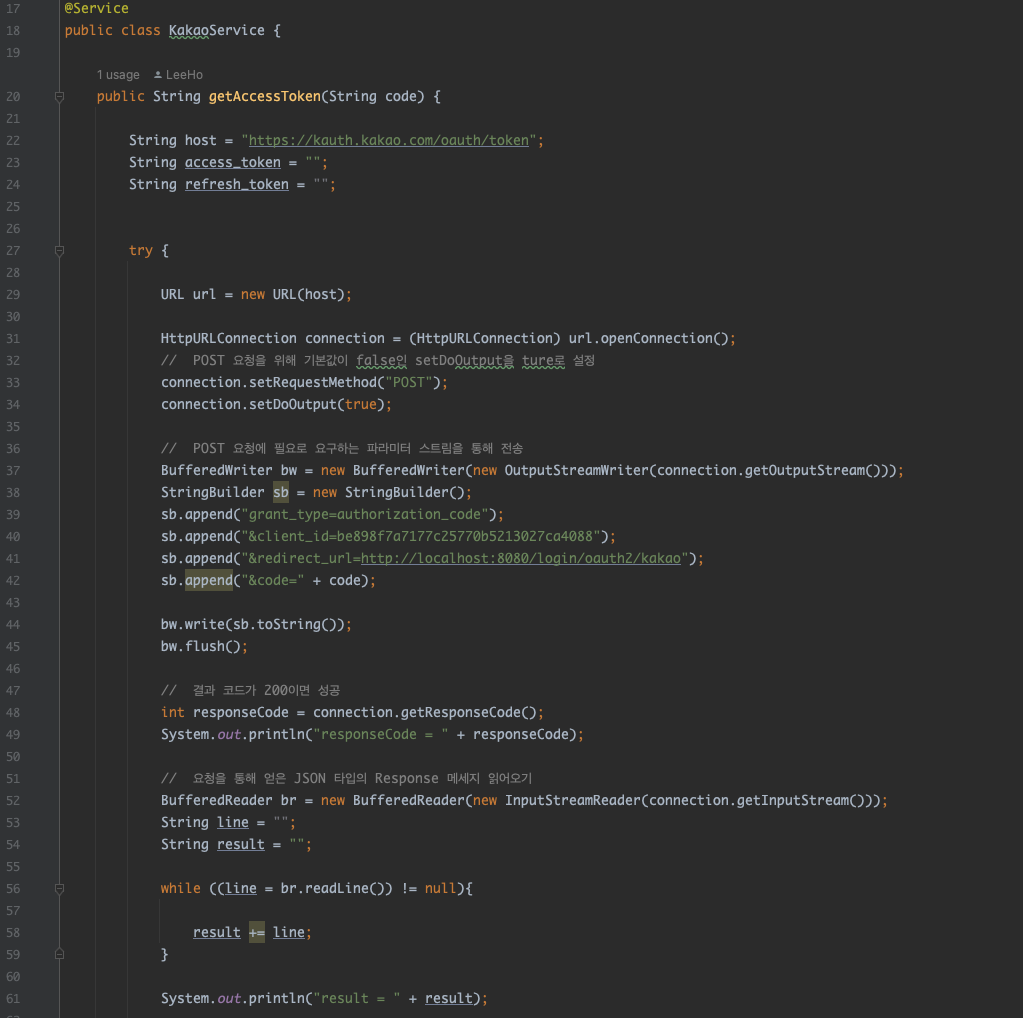Collapse the try block fold marker
This screenshot has width=1023, height=1018.
59,251
